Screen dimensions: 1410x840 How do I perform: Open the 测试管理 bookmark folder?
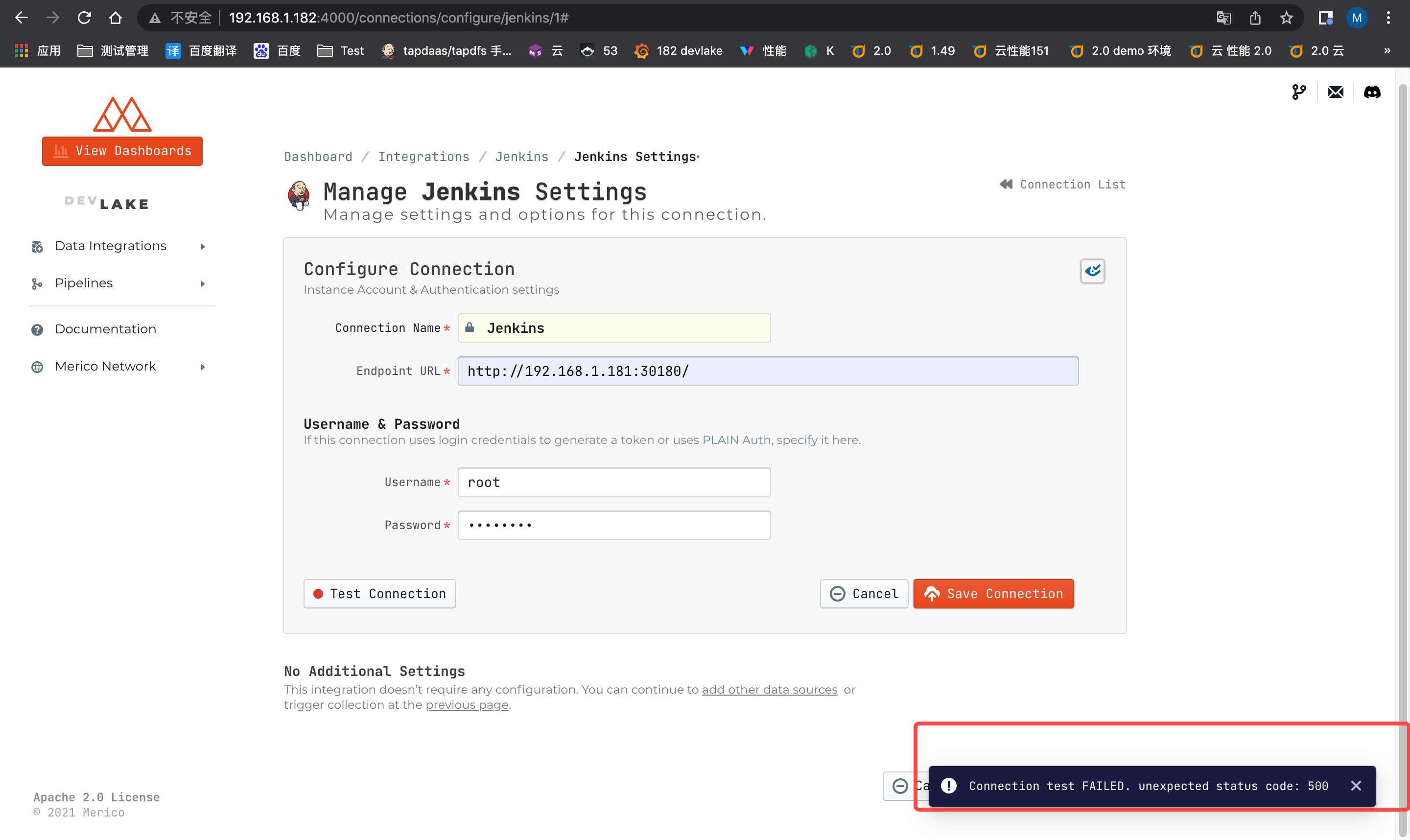(x=113, y=51)
